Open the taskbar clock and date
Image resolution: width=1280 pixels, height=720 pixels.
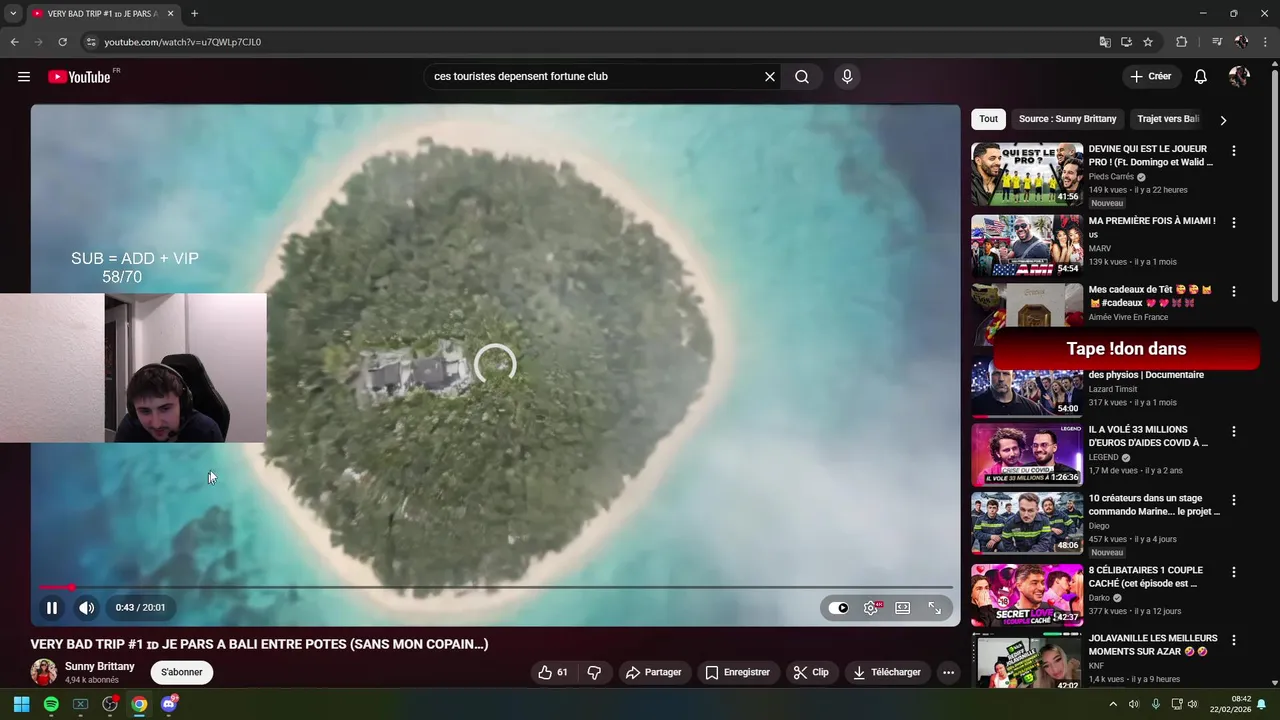coord(1231,704)
